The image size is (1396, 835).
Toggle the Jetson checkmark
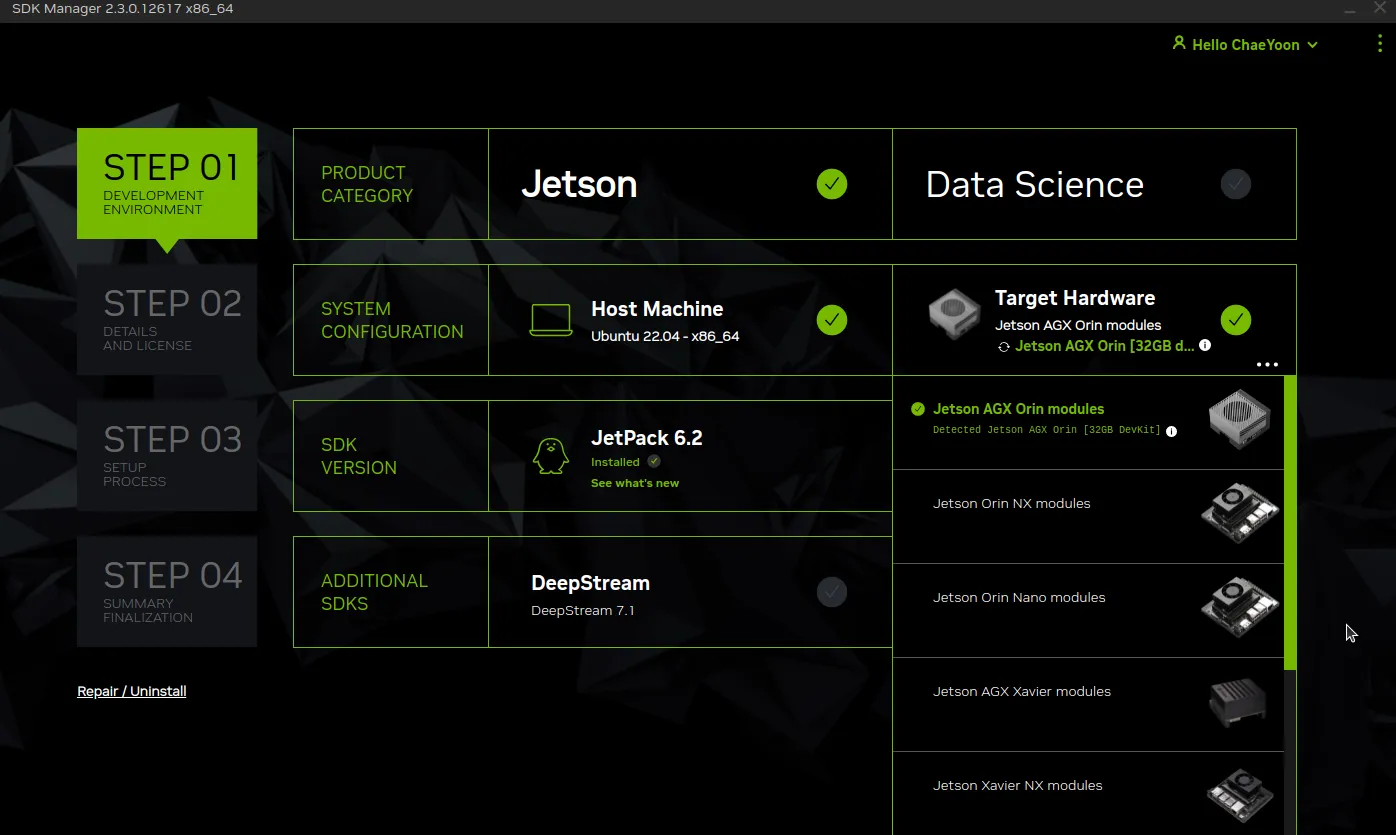832,184
